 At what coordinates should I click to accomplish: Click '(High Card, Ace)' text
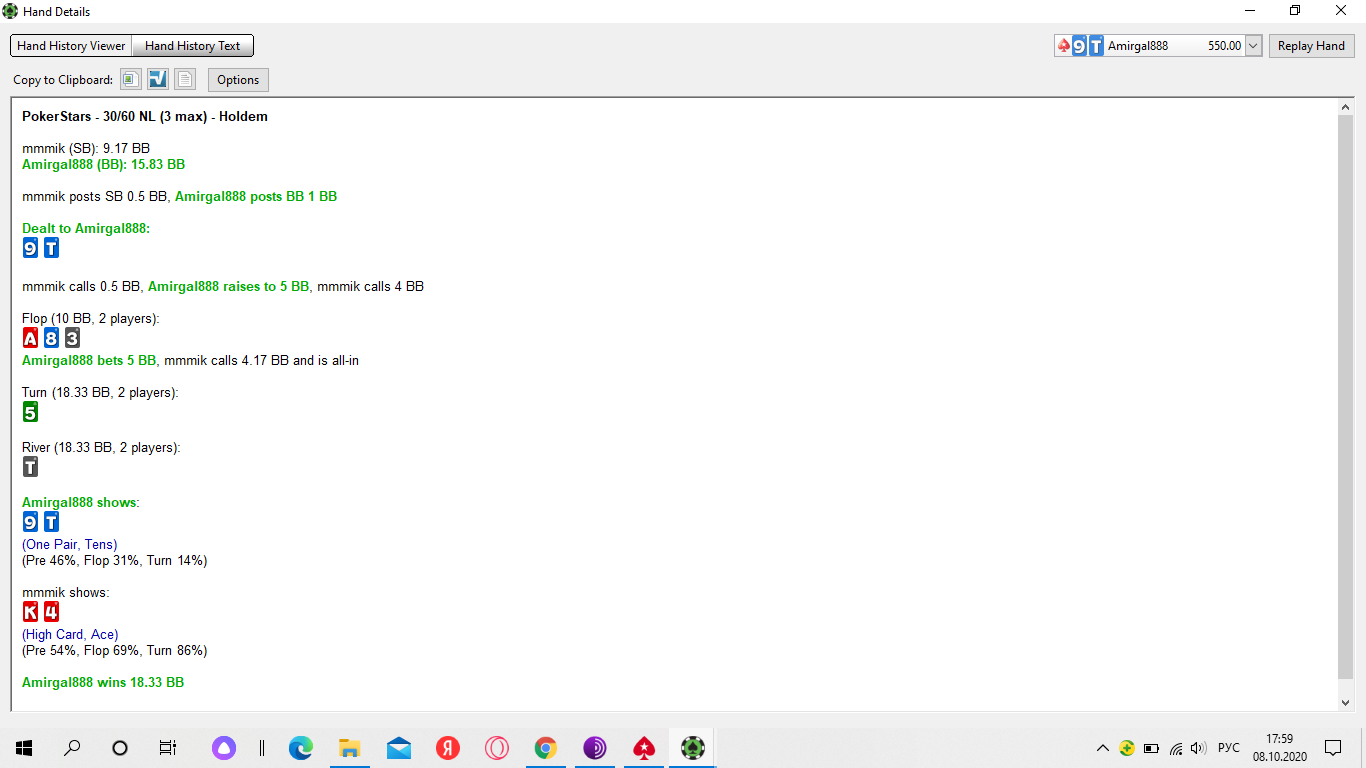70,634
